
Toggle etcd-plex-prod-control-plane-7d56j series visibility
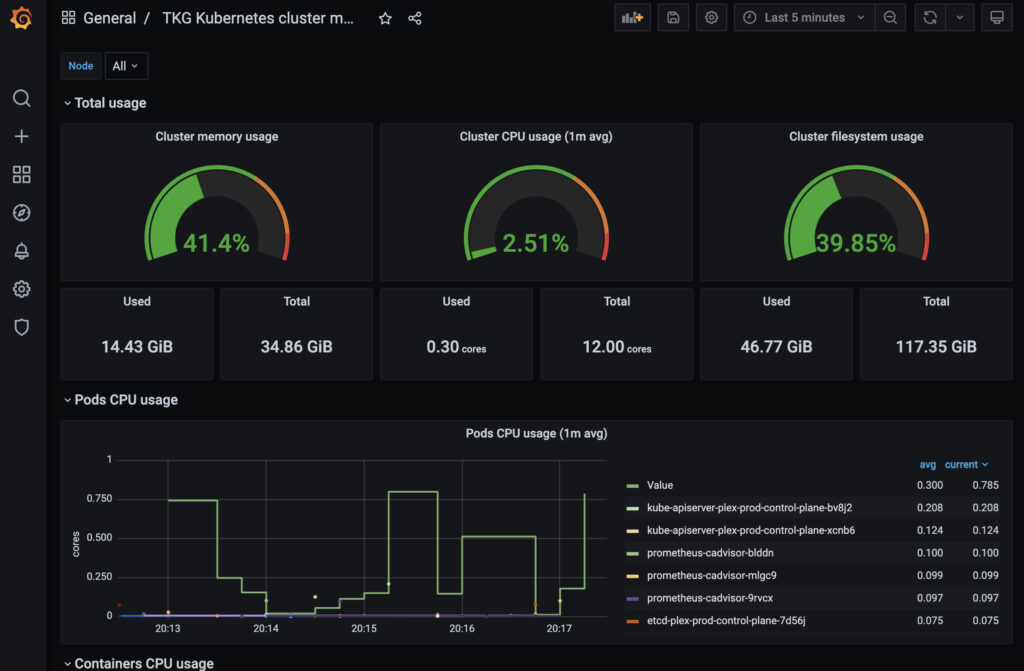(726, 620)
